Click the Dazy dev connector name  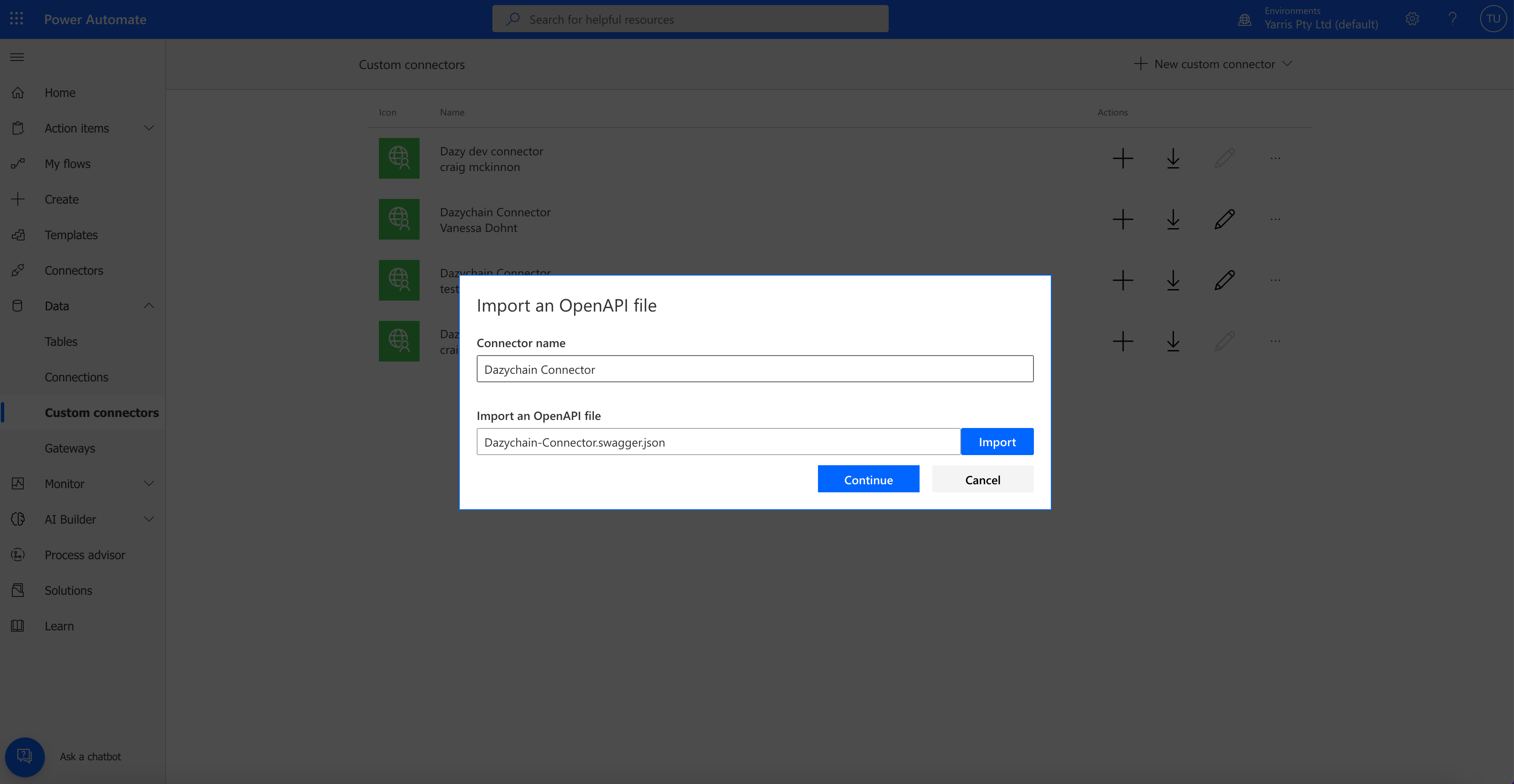[x=492, y=151]
